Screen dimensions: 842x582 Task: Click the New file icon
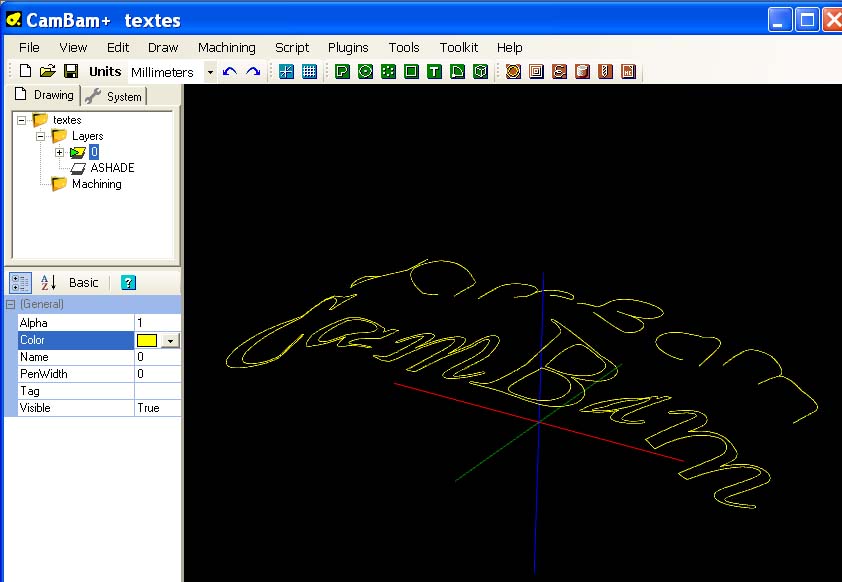click(25, 71)
